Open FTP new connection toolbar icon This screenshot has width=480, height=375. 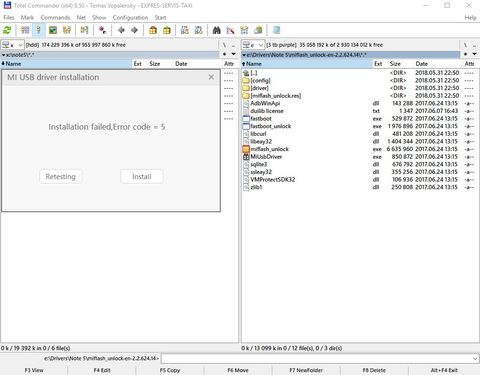(x=199, y=30)
